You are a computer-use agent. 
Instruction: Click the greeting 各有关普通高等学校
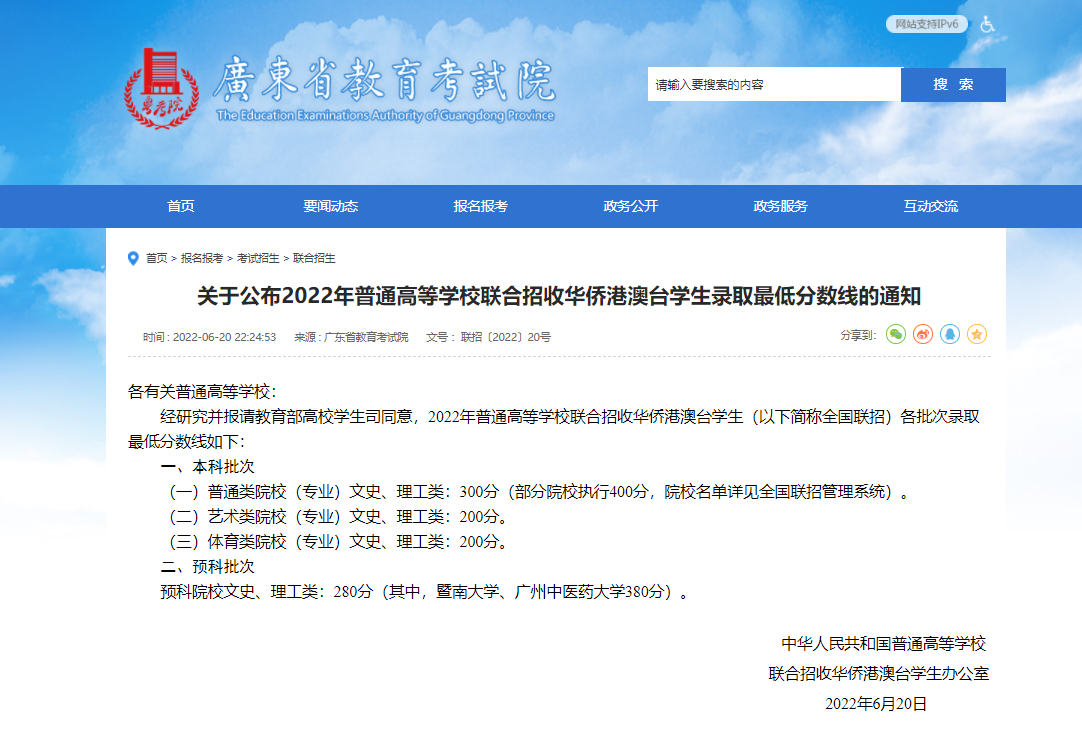(201, 391)
